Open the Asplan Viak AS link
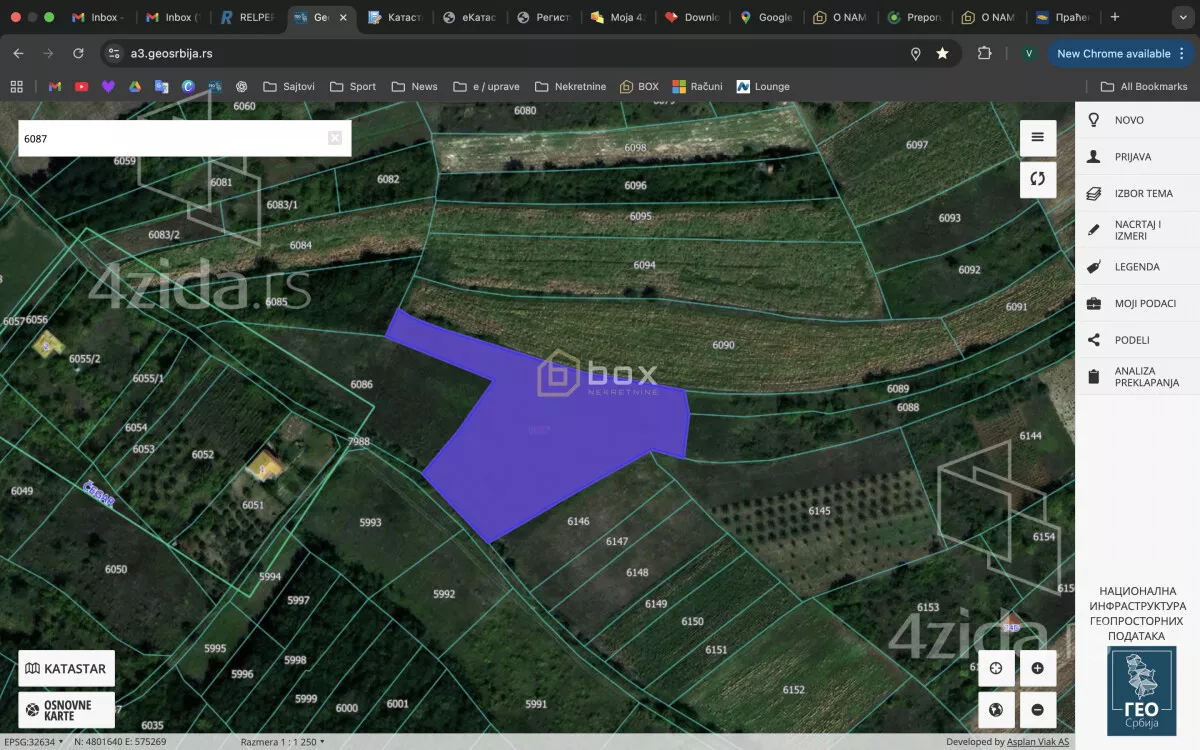 (1040, 742)
